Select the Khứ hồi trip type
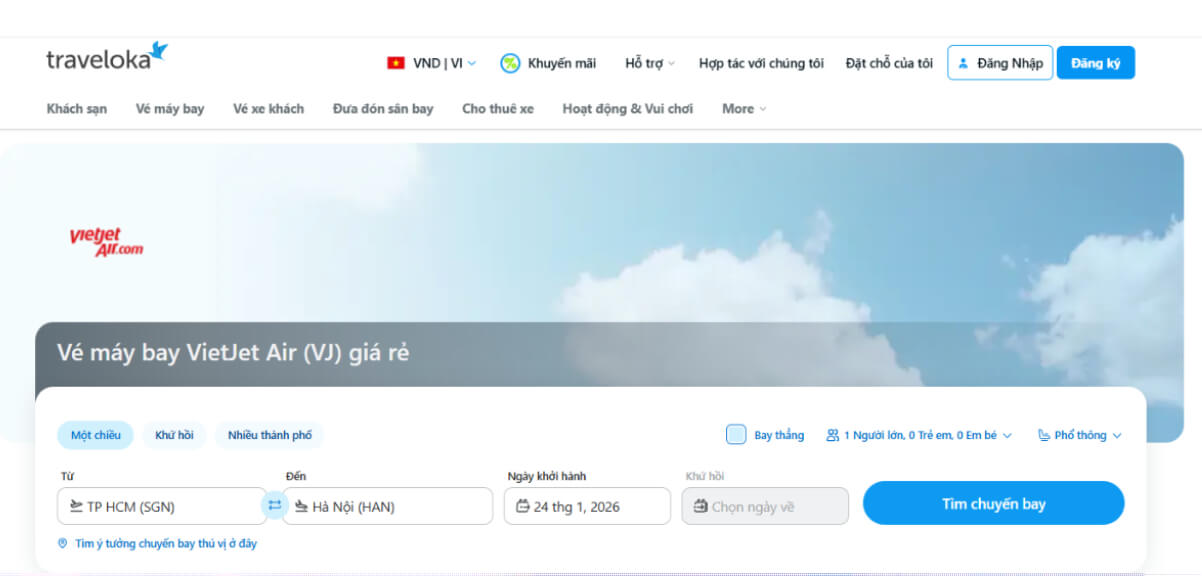Screen dimensions: 1202x576 tap(174, 434)
